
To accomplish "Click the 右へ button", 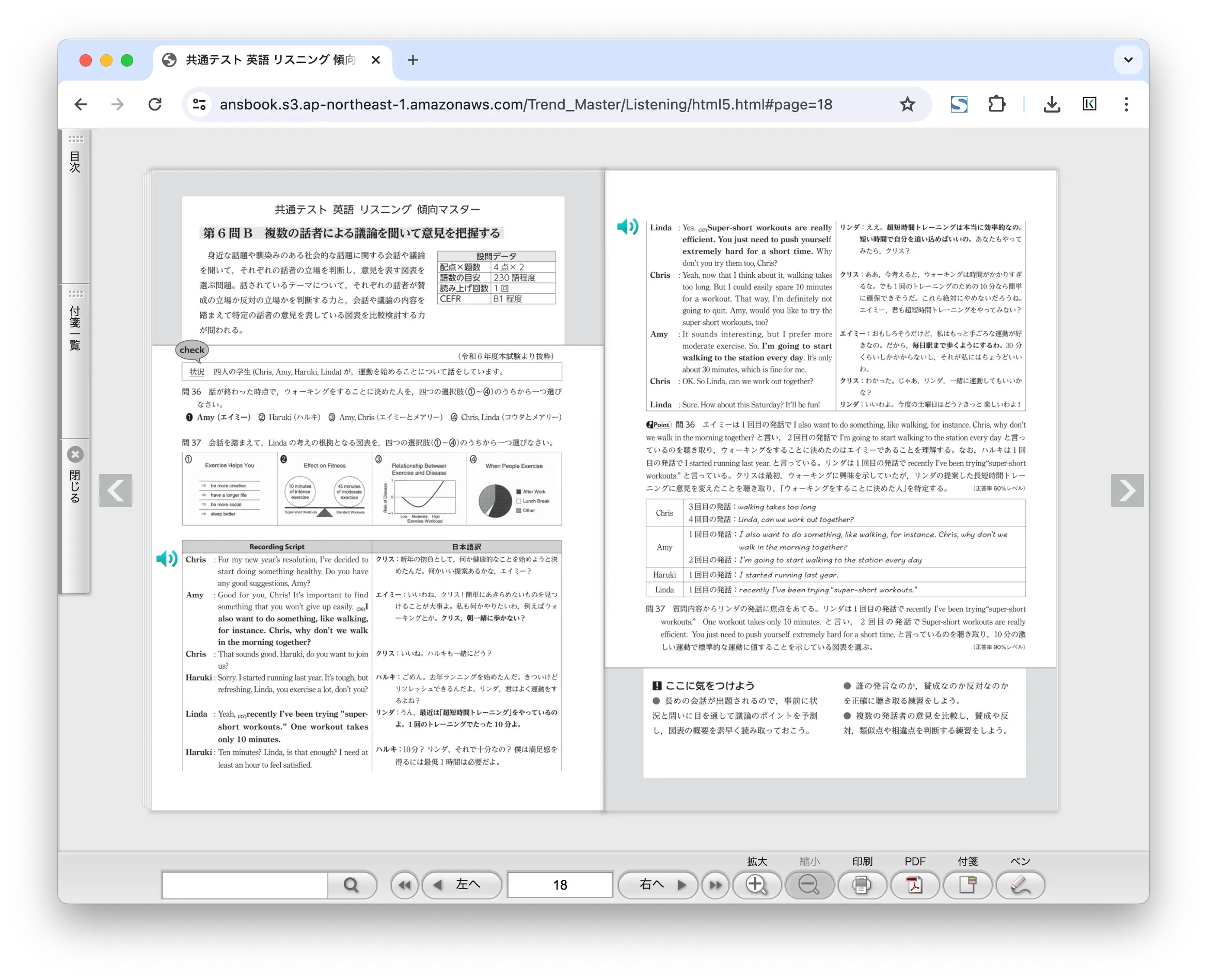I will [658, 884].
